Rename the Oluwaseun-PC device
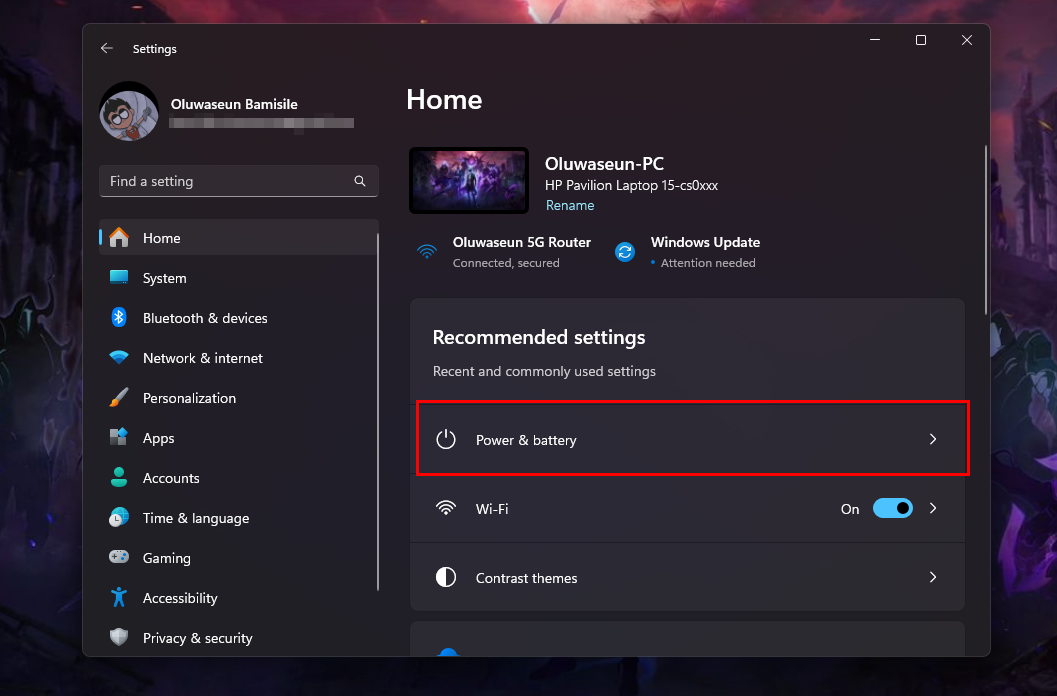This screenshot has width=1057, height=696. point(570,205)
